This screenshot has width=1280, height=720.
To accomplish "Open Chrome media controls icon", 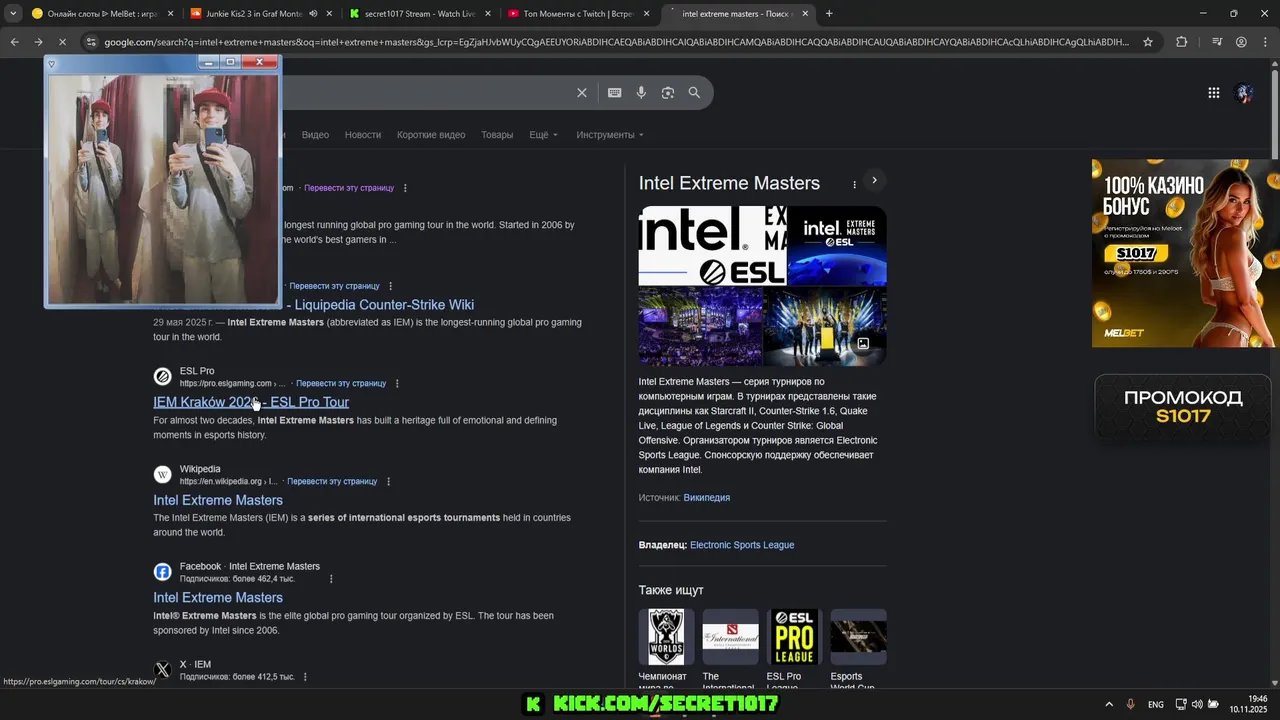I will click(x=1216, y=42).
